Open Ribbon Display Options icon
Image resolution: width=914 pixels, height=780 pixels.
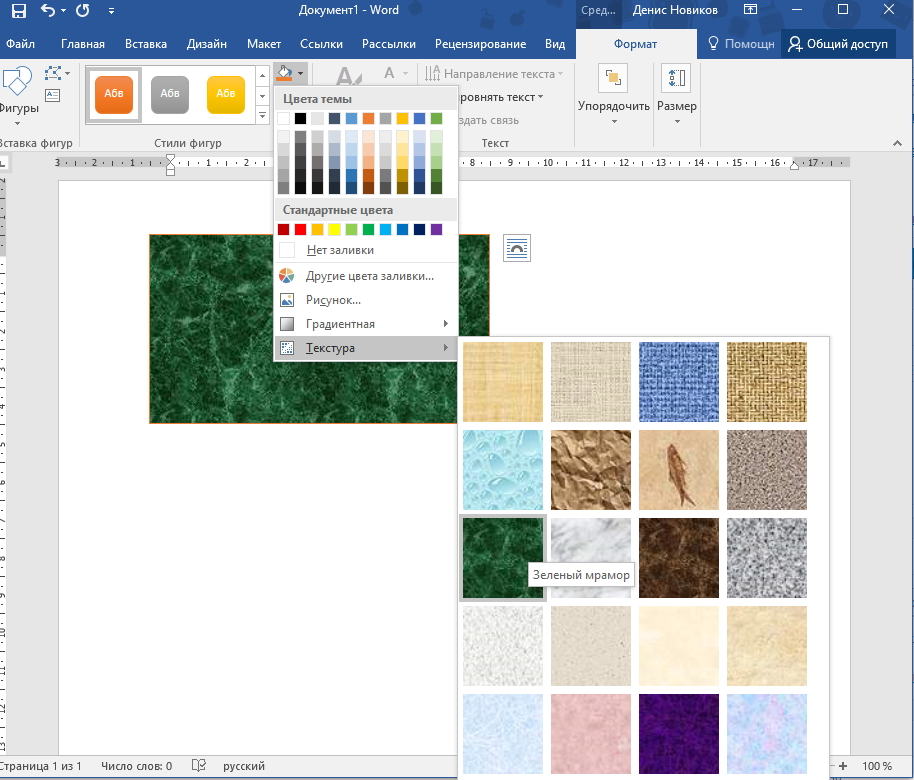750,10
